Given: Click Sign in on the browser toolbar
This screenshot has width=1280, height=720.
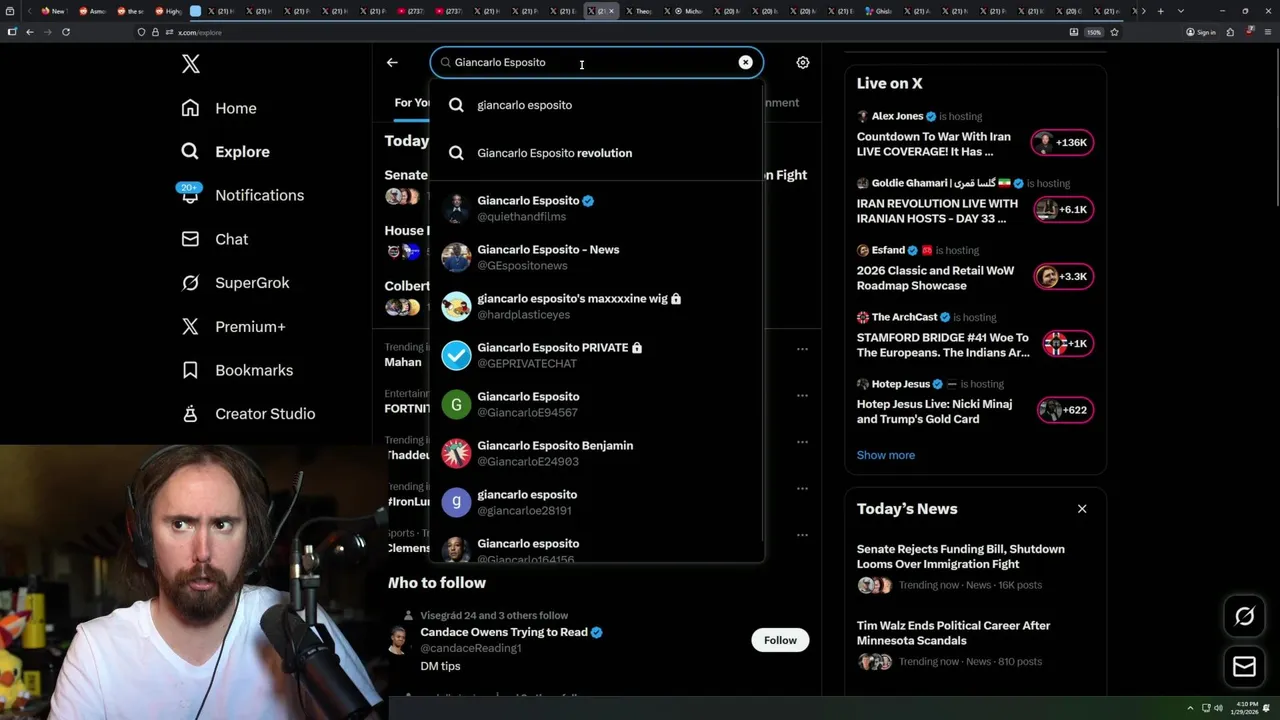Looking at the screenshot, I should 1201,32.
